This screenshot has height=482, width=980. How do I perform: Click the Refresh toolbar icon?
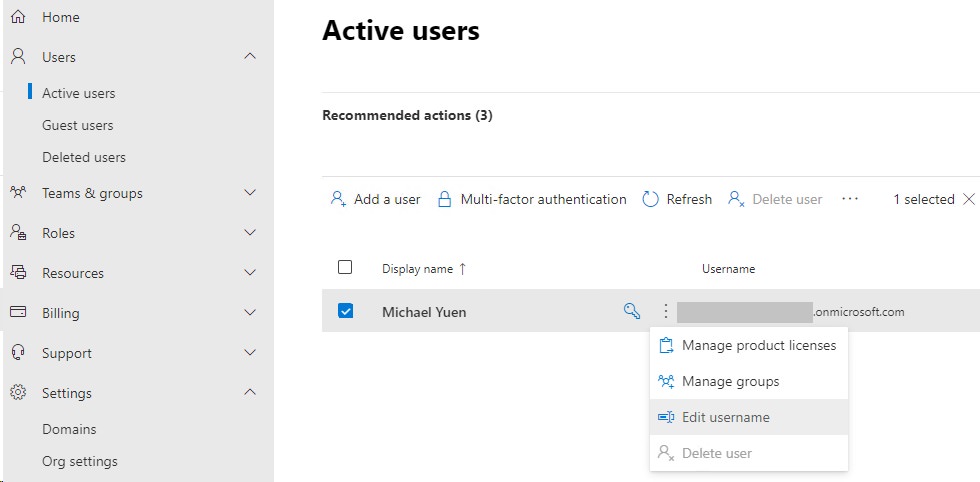pyautogui.click(x=650, y=199)
